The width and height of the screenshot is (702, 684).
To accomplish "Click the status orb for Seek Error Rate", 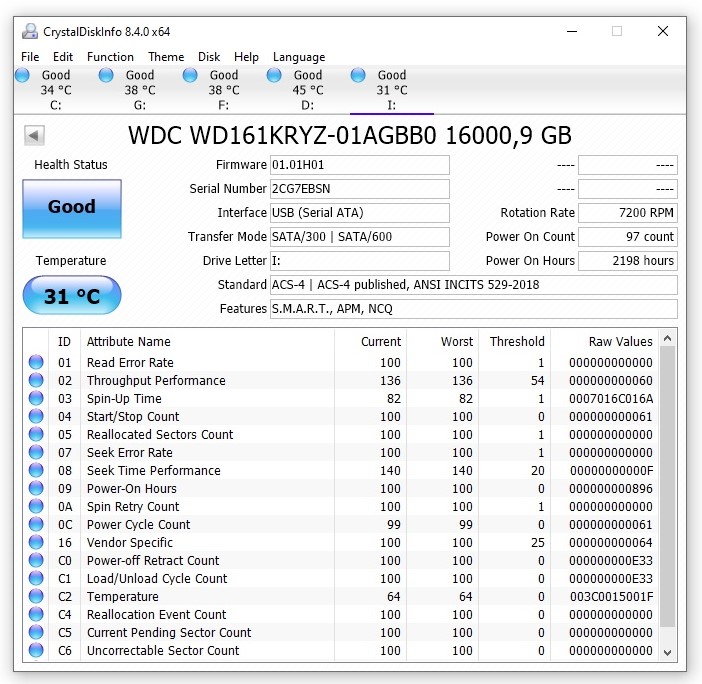I will click(36, 452).
